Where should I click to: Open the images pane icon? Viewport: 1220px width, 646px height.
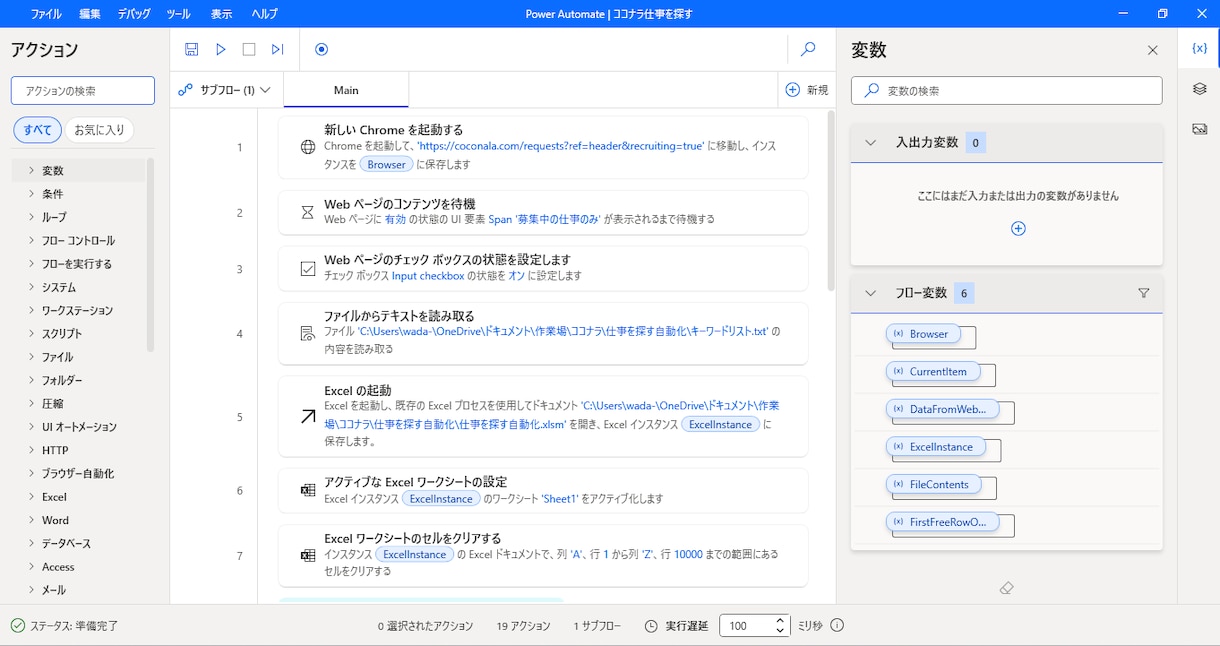tap(1199, 129)
